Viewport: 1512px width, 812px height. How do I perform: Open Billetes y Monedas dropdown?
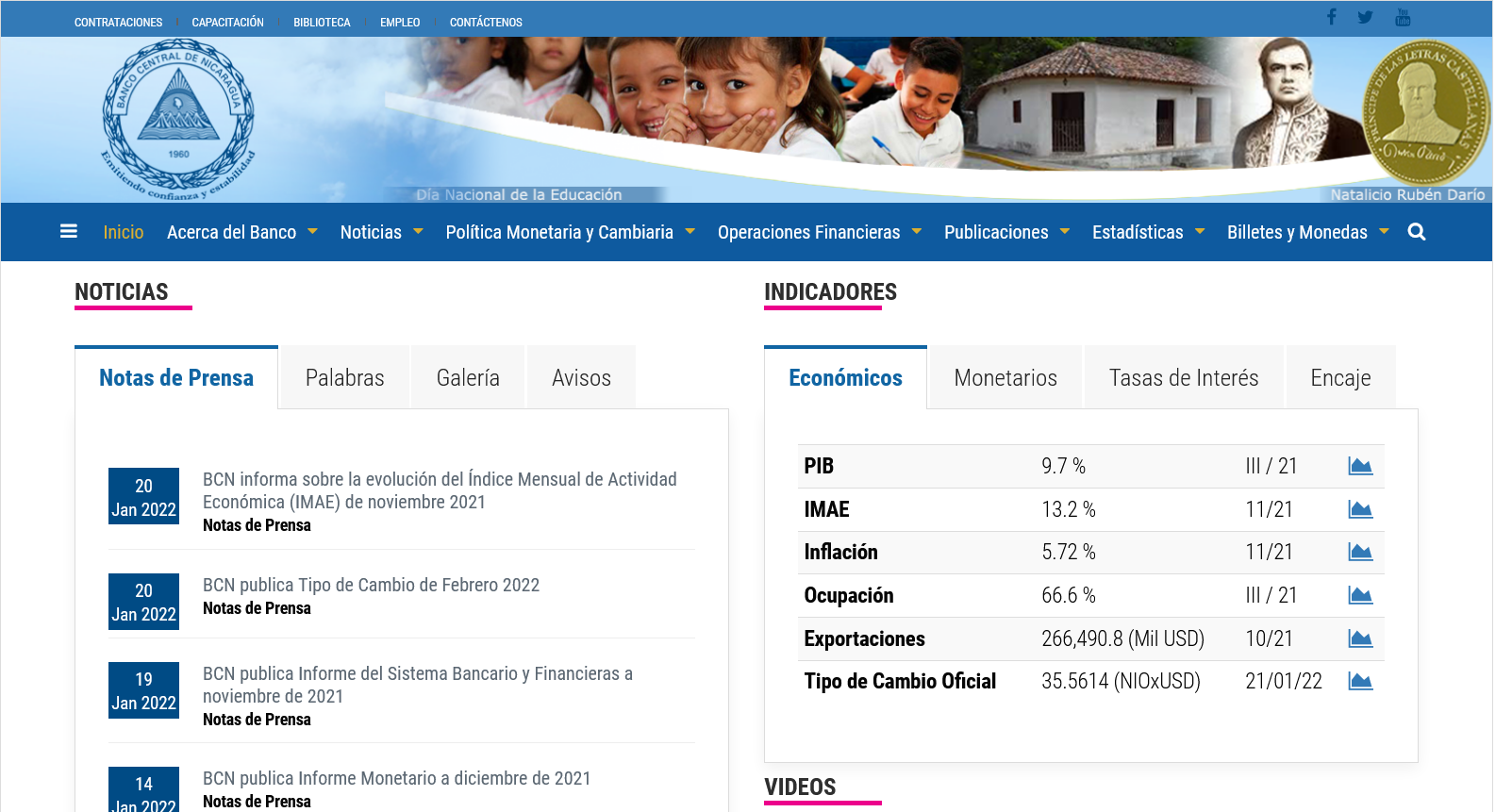(x=1306, y=232)
